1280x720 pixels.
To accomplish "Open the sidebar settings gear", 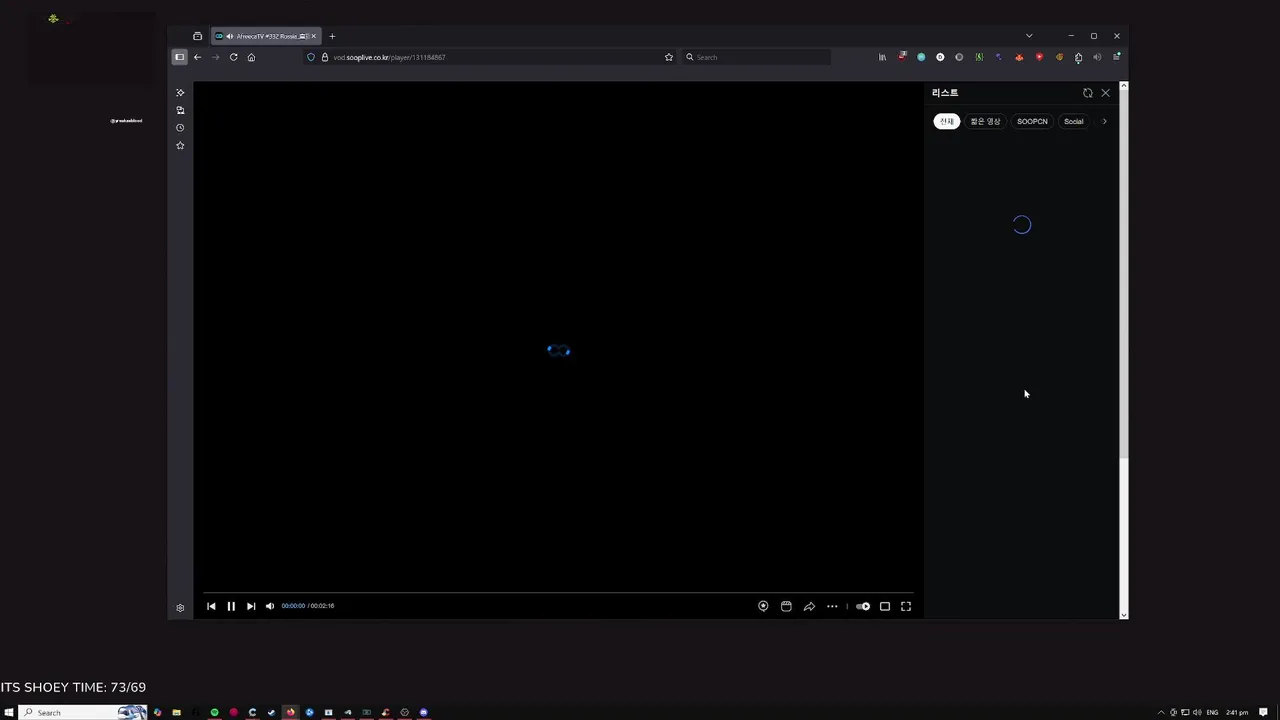I will pos(180,608).
